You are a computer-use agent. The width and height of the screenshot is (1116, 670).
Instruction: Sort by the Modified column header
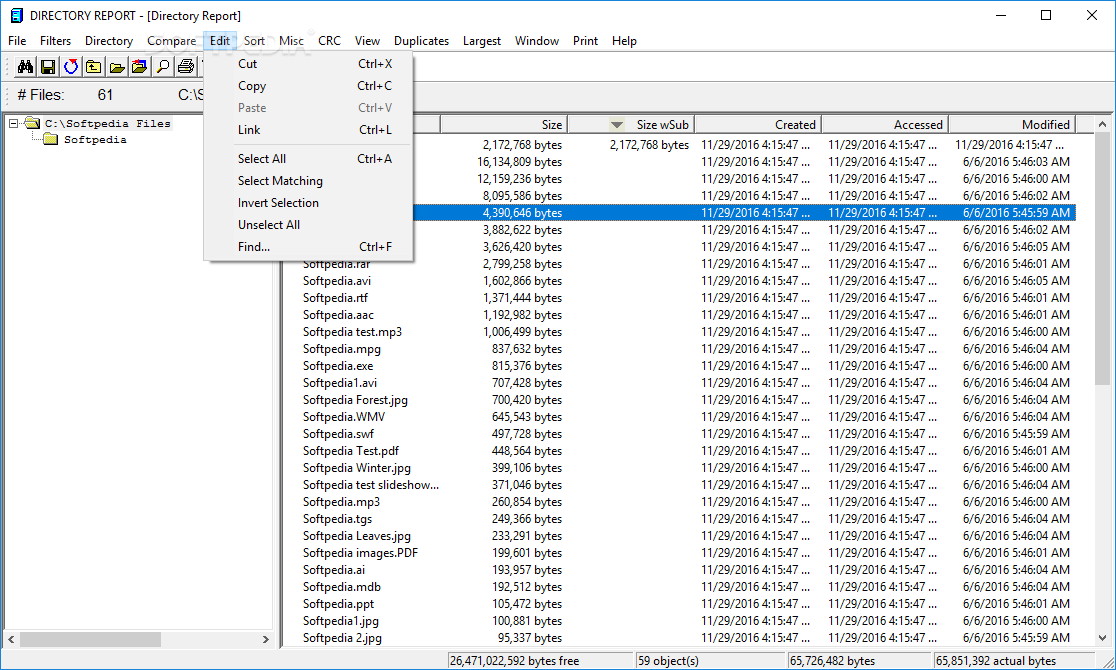tap(1012, 125)
